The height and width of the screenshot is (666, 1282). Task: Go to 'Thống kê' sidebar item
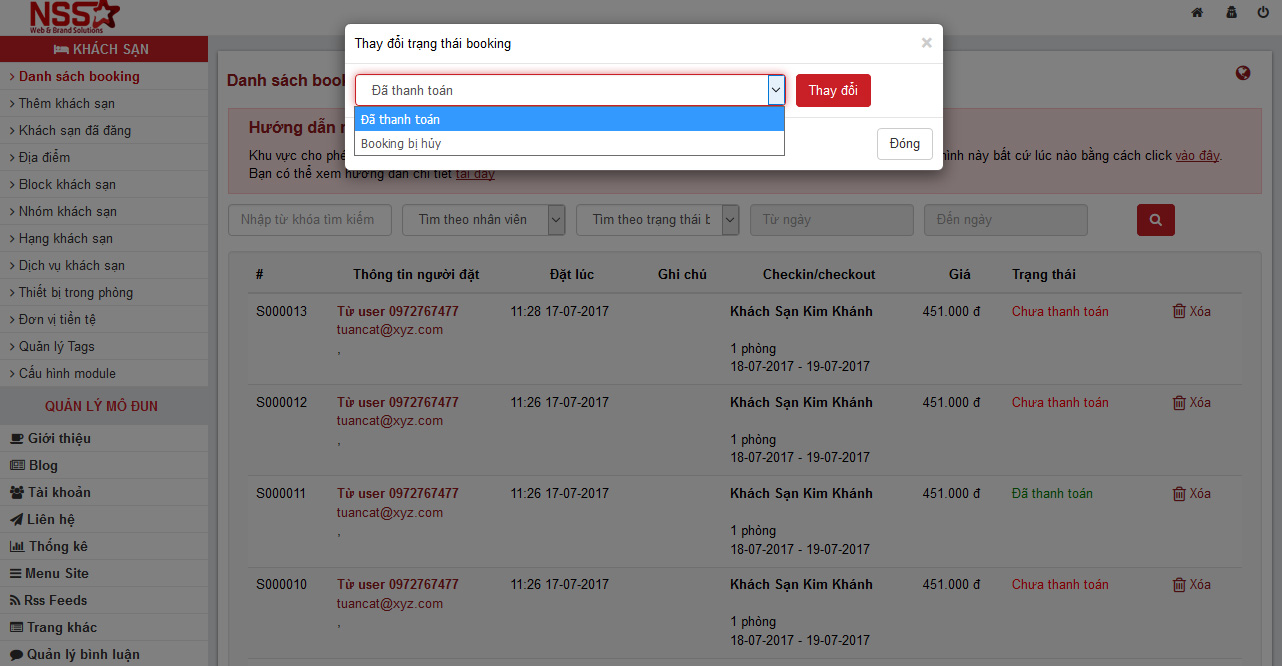click(x=58, y=546)
